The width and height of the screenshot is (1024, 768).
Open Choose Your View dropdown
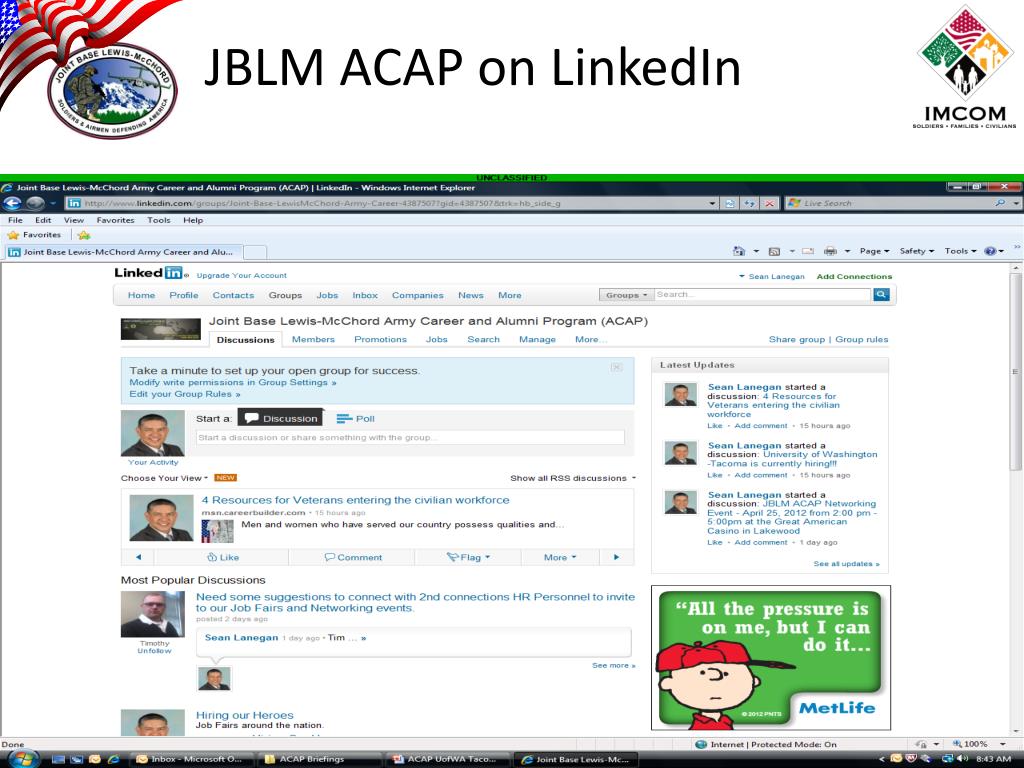click(164, 478)
